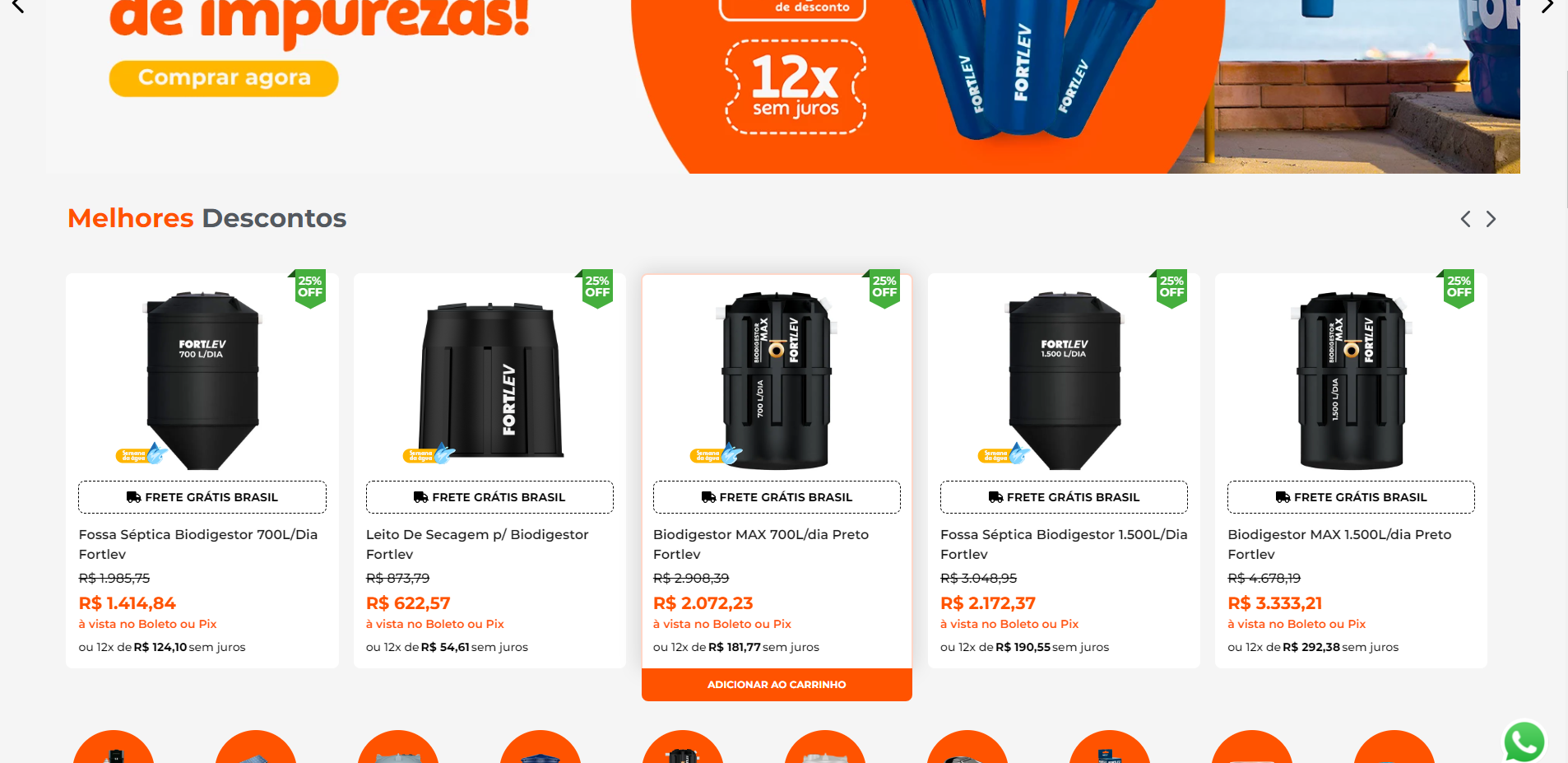Screen dimensions: 1568x763
Task: Advance to next hero banner slide
Action: click(1547, 7)
